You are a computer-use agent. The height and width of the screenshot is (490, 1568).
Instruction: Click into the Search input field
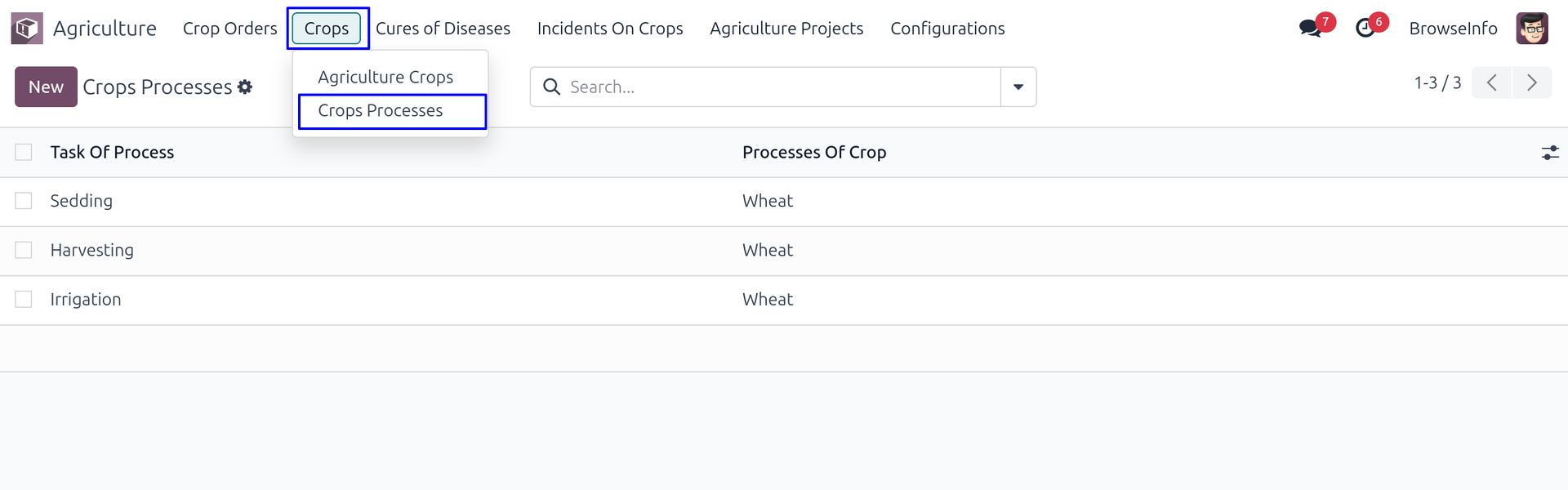click(776, 87)
